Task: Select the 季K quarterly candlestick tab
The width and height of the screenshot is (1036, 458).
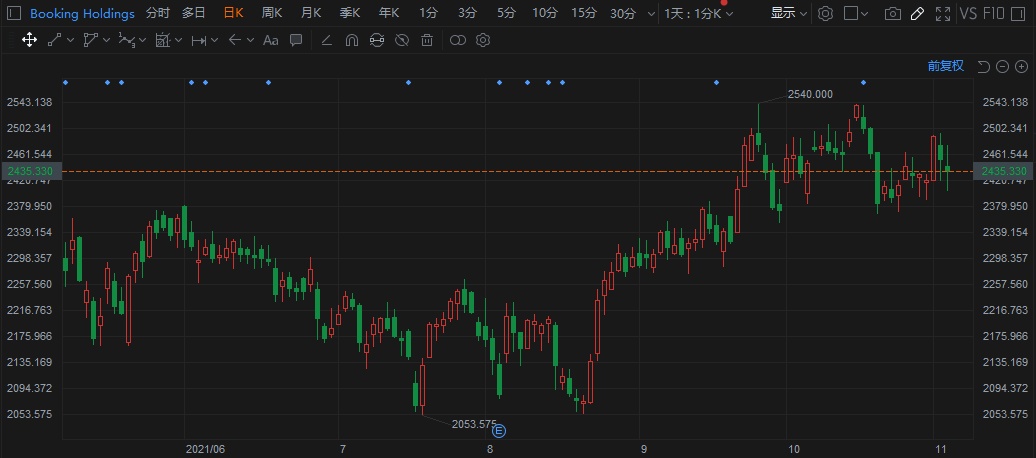Action: [x=350, y=13]
